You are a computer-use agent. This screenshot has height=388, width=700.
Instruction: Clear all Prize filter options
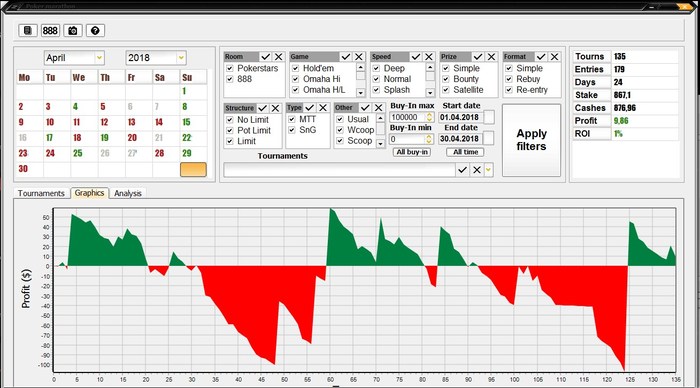tap(492, 57)
